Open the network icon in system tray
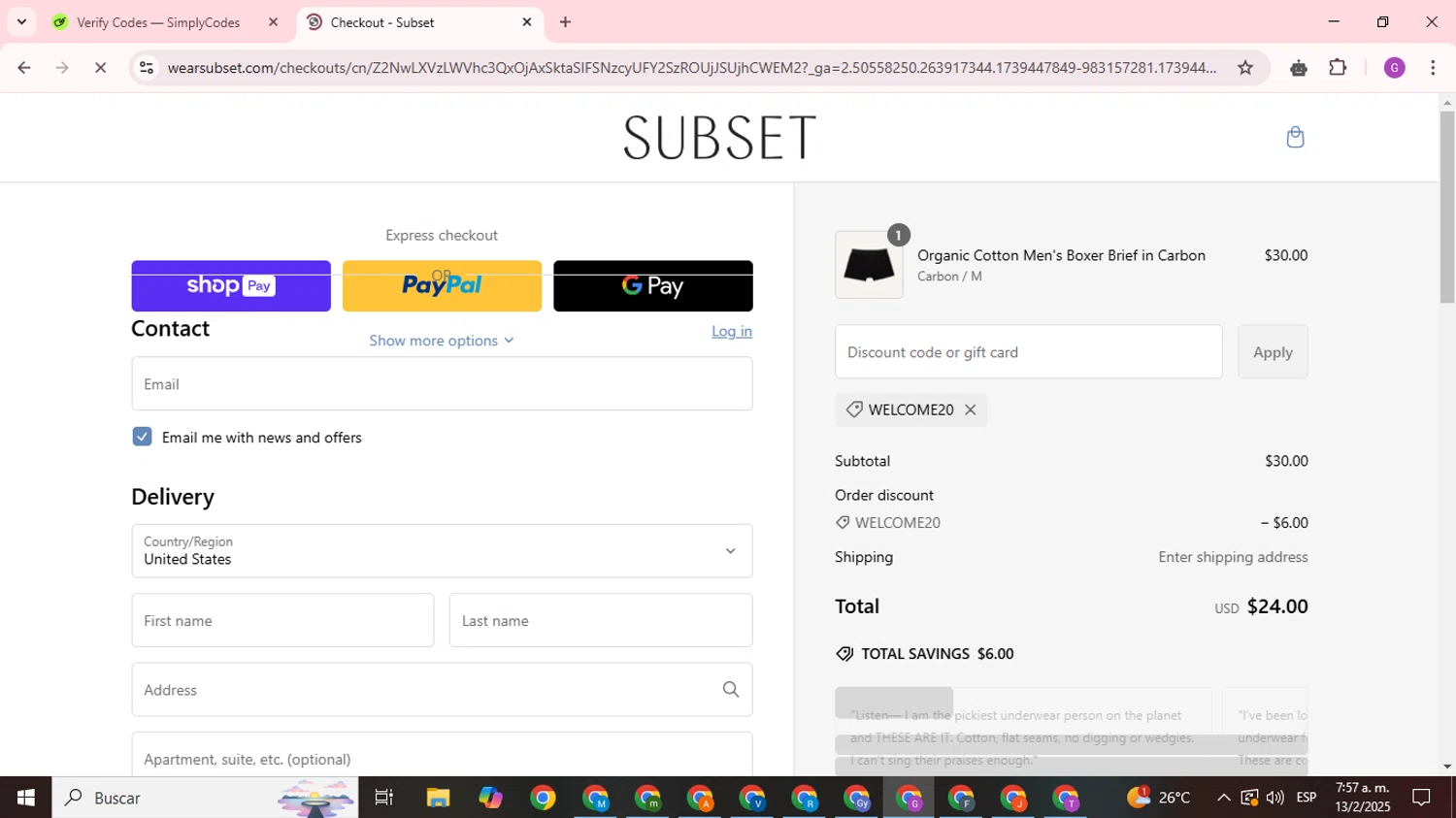 (1249, 798)
